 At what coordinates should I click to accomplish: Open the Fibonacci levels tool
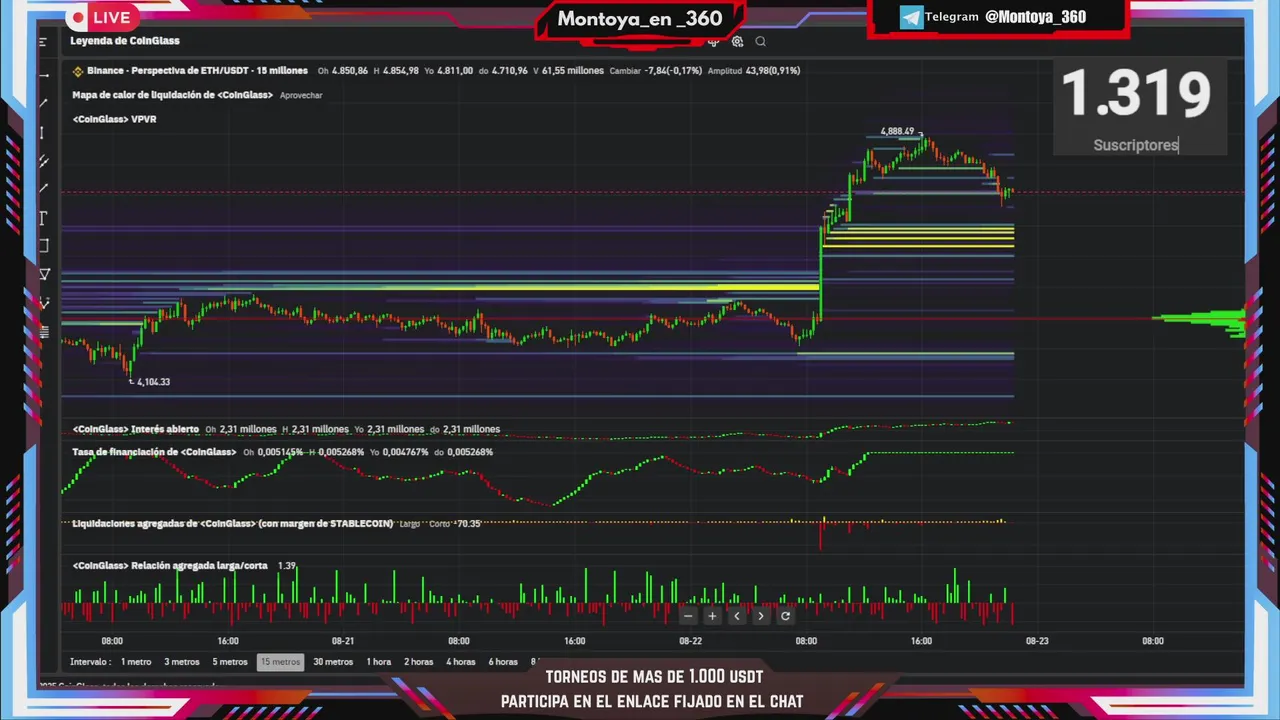pyautogui.click(x=43, y=332)
